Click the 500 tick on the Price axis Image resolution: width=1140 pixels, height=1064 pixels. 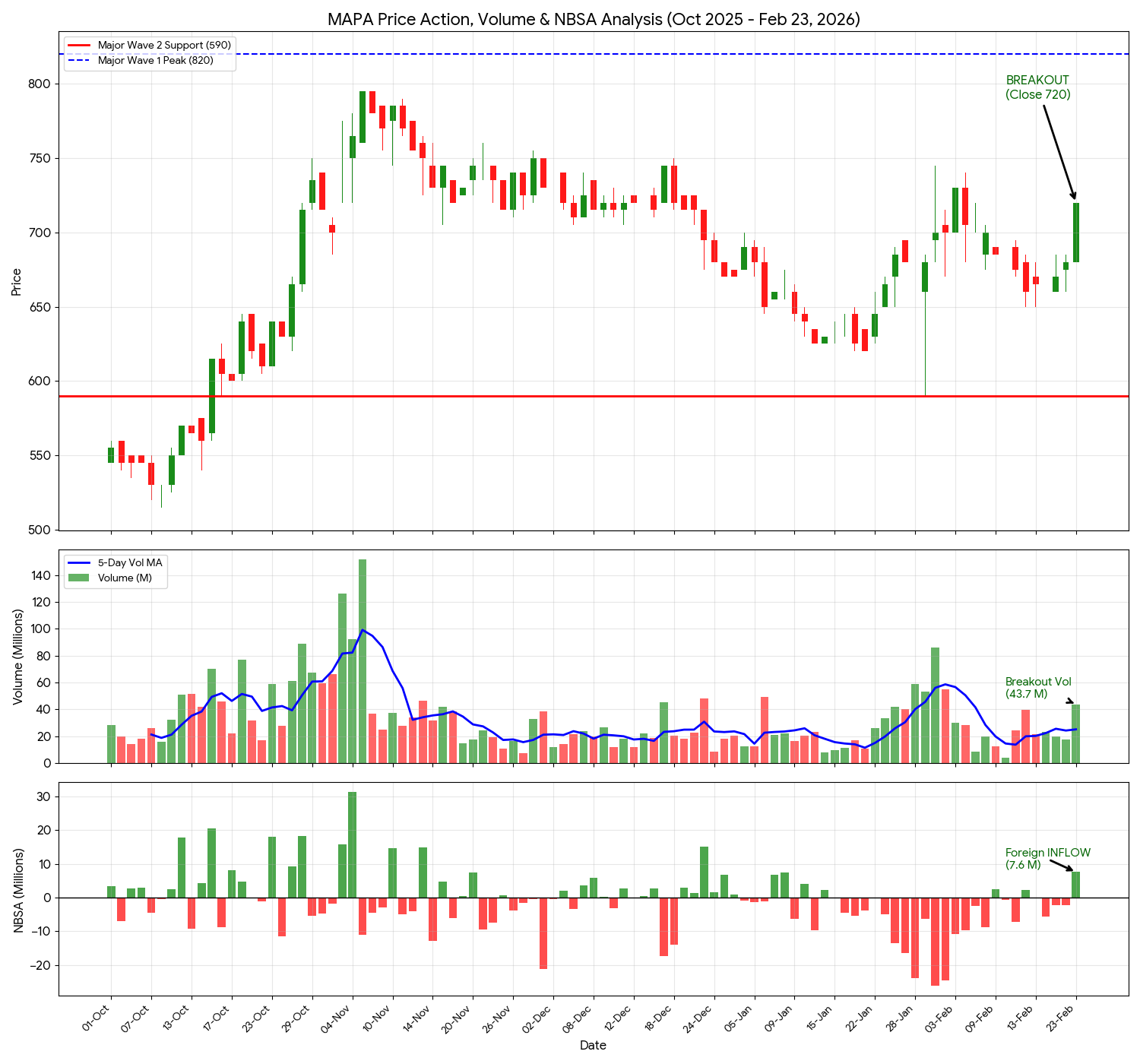(40, 530)
